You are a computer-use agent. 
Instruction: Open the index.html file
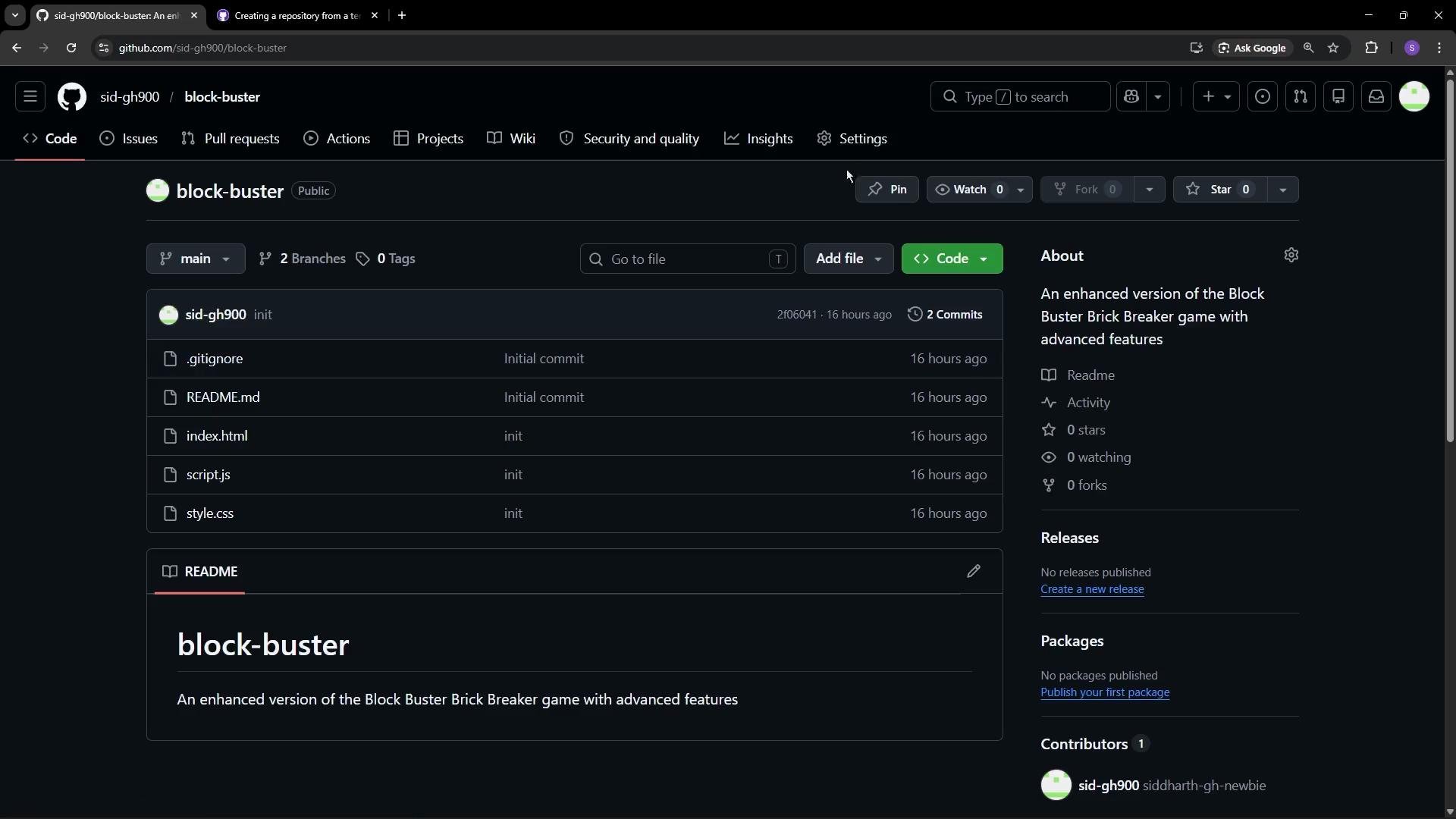[217, 436]
